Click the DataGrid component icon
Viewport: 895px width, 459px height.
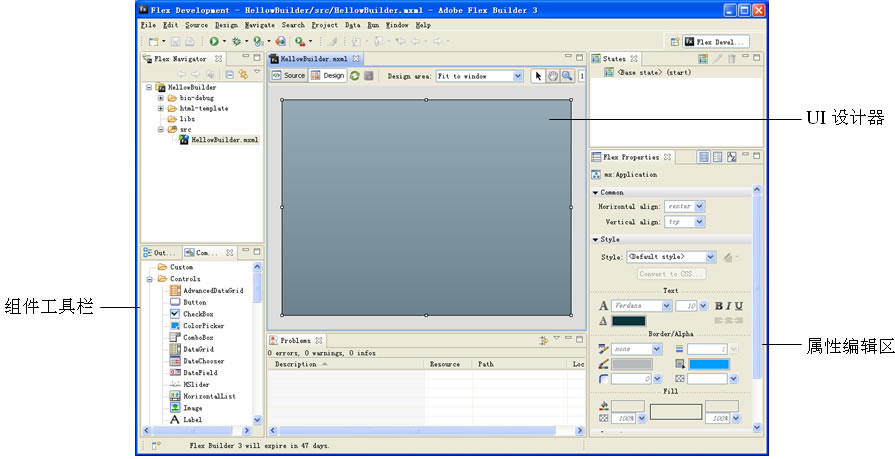175,349
